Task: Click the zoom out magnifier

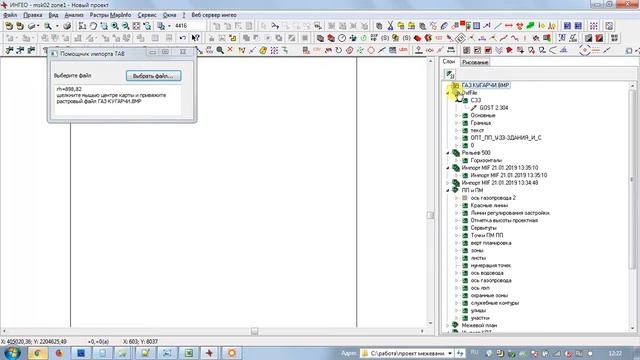Action: pos(126,26)
